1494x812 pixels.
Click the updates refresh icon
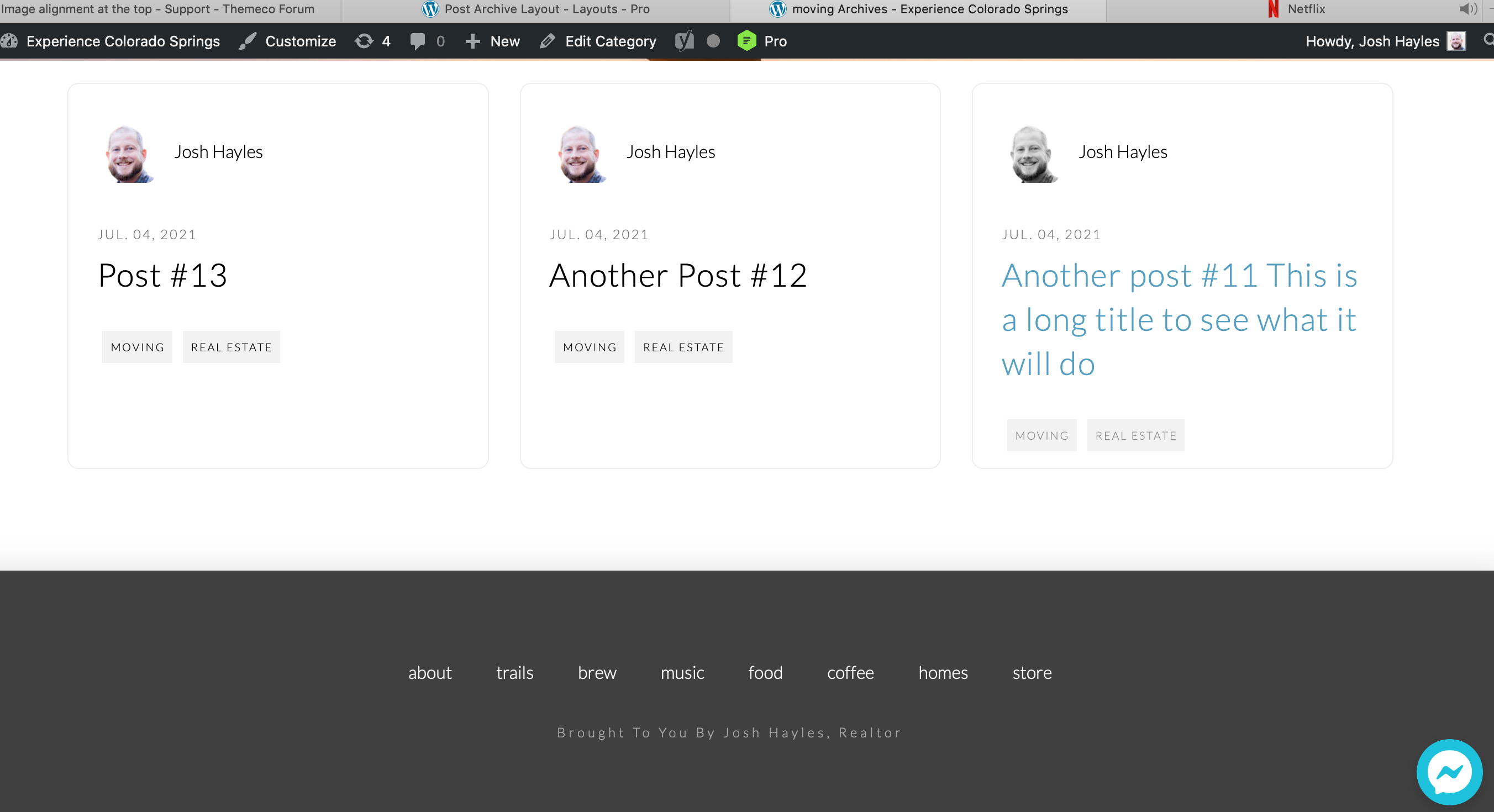[364, 41]
